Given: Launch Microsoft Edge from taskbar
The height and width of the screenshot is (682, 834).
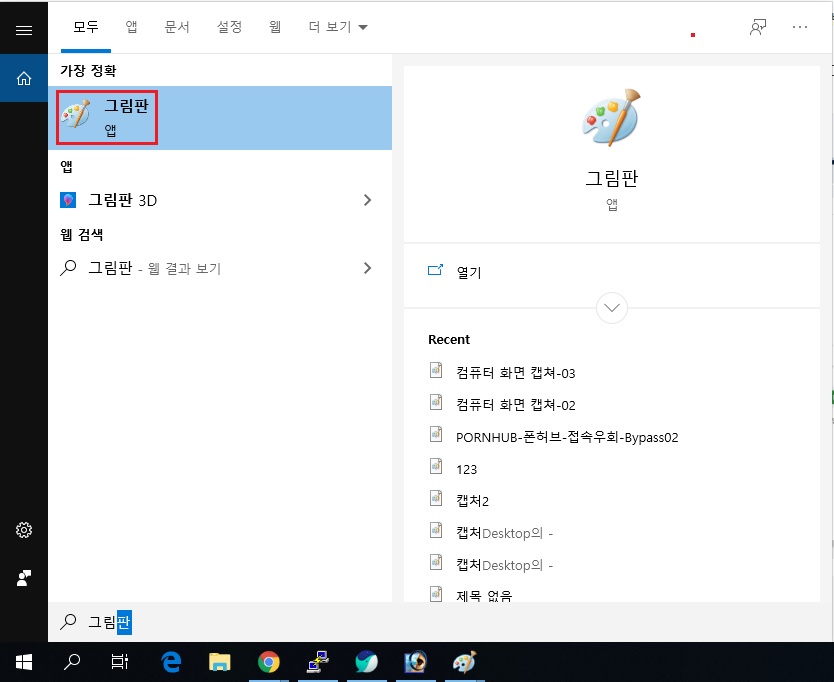Looking at the screenshot, I should point(171,662).
